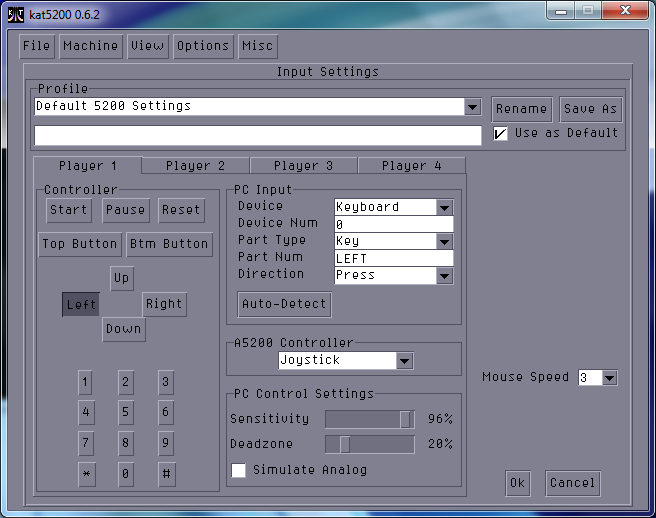The width and height of the screenshot is (656, 518).
Task: Select keypad button 4
Action: [x=86, y=412]
